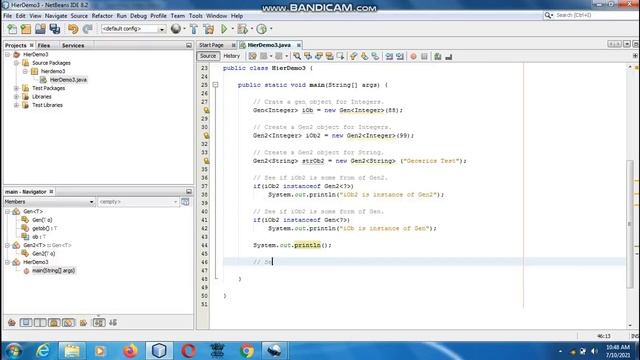
Task: Collapse main method fold on line 25
Action: [215, 85]
